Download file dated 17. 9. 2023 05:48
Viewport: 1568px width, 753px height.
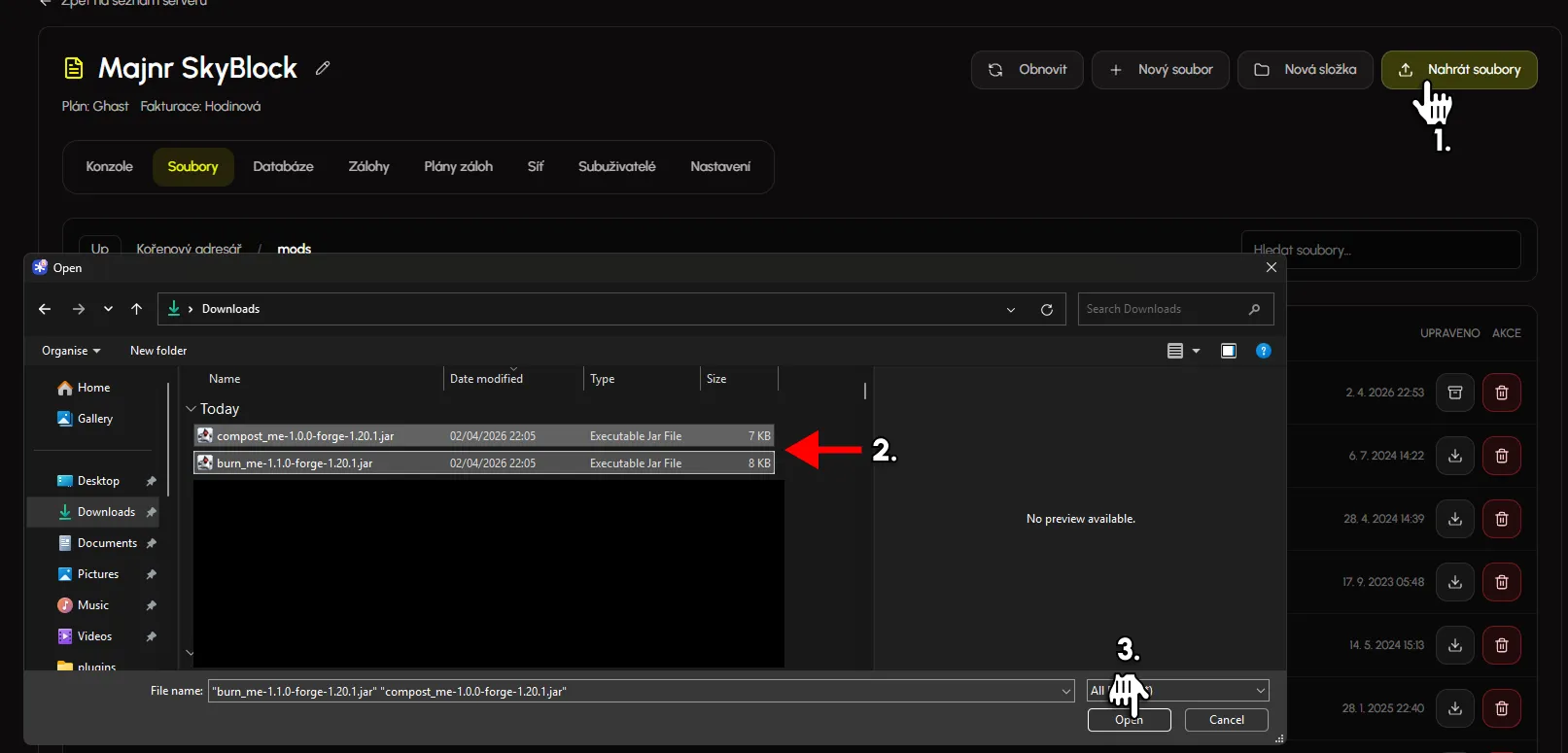coord(1455,582)
